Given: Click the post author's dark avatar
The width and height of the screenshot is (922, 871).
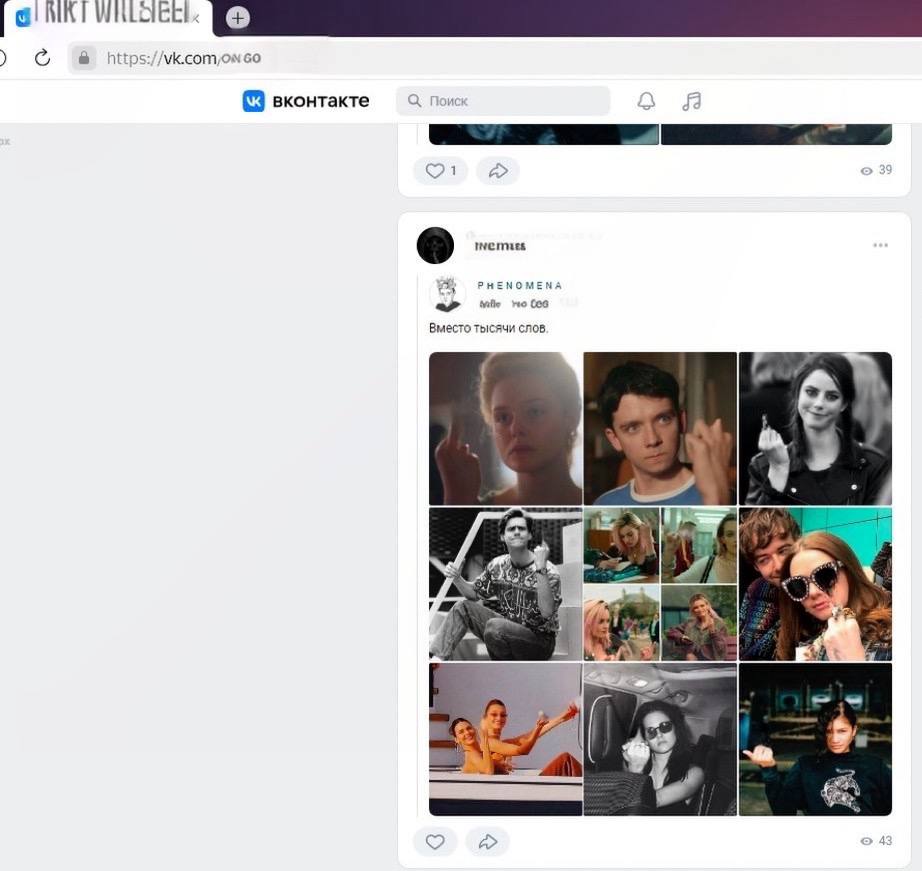Looking at the screenshot, I should [x=435, y=245].
